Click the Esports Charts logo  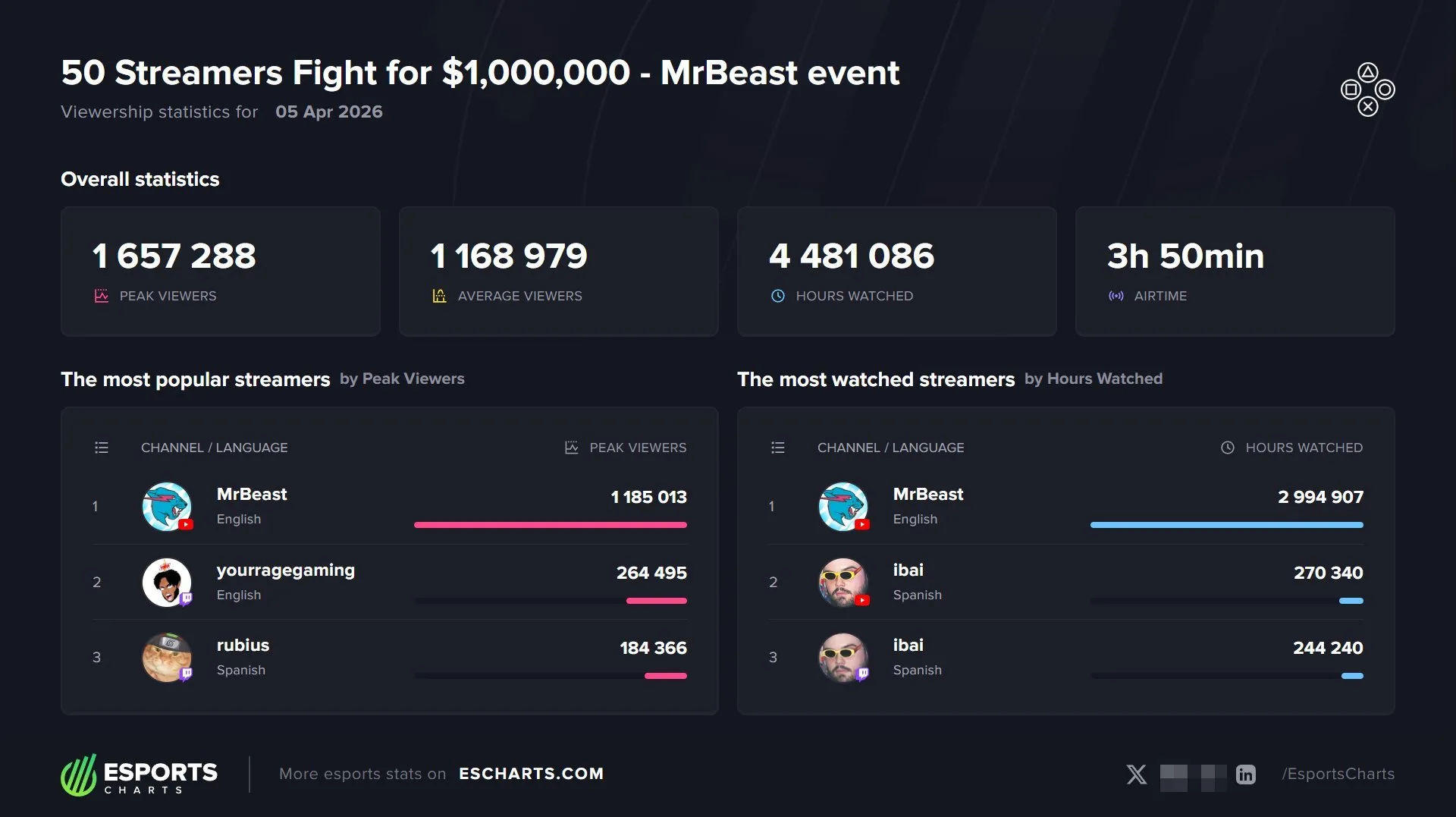(140, 775)
